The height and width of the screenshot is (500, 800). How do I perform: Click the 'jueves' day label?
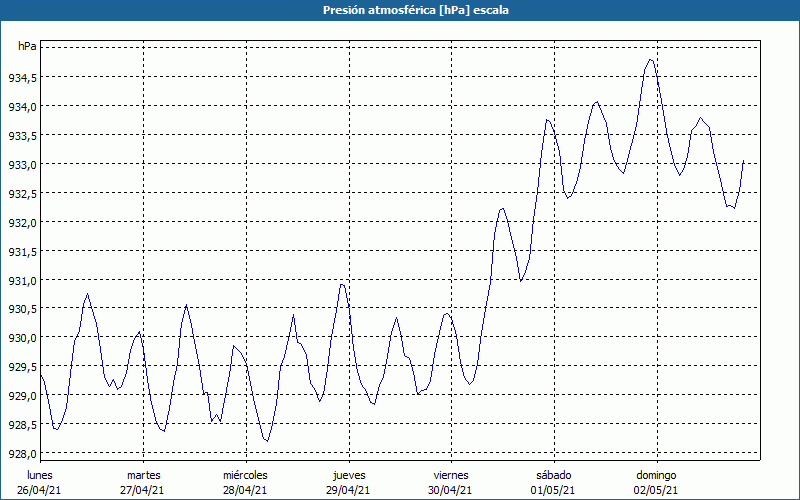(x=349, y=476)
